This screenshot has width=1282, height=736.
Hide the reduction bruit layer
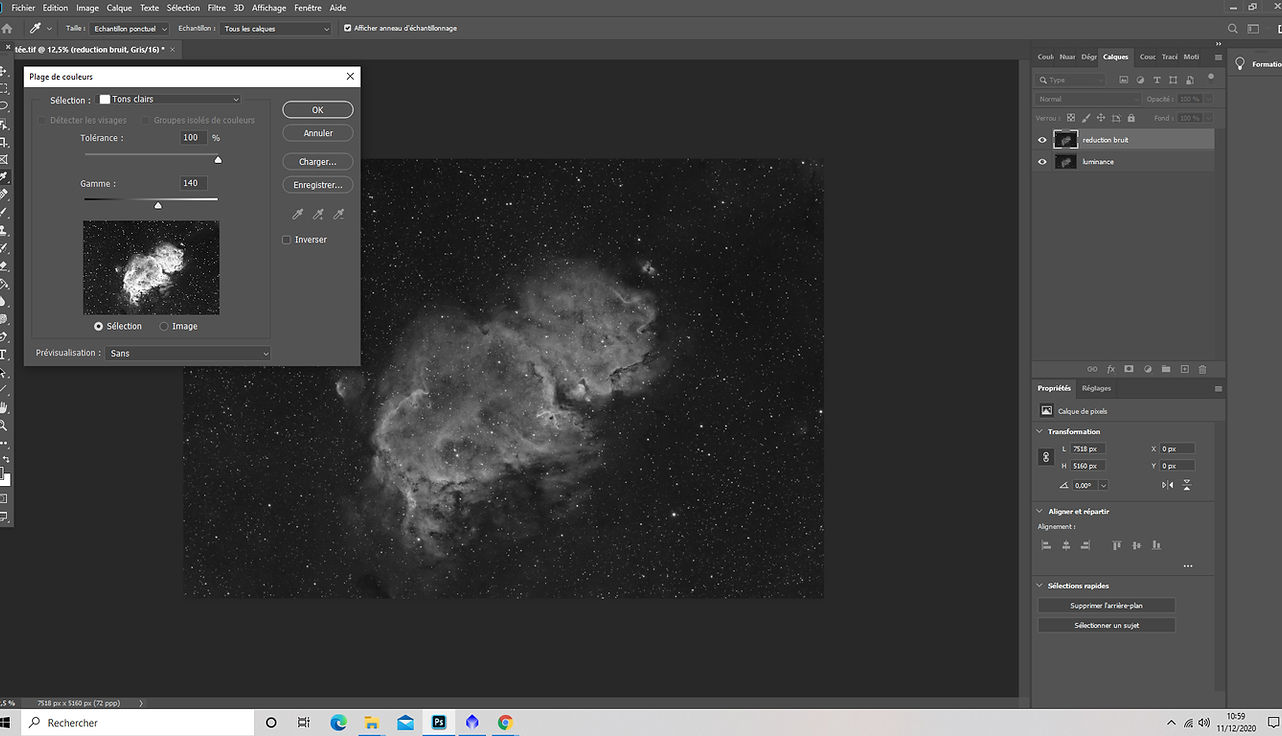point(1042,140)
